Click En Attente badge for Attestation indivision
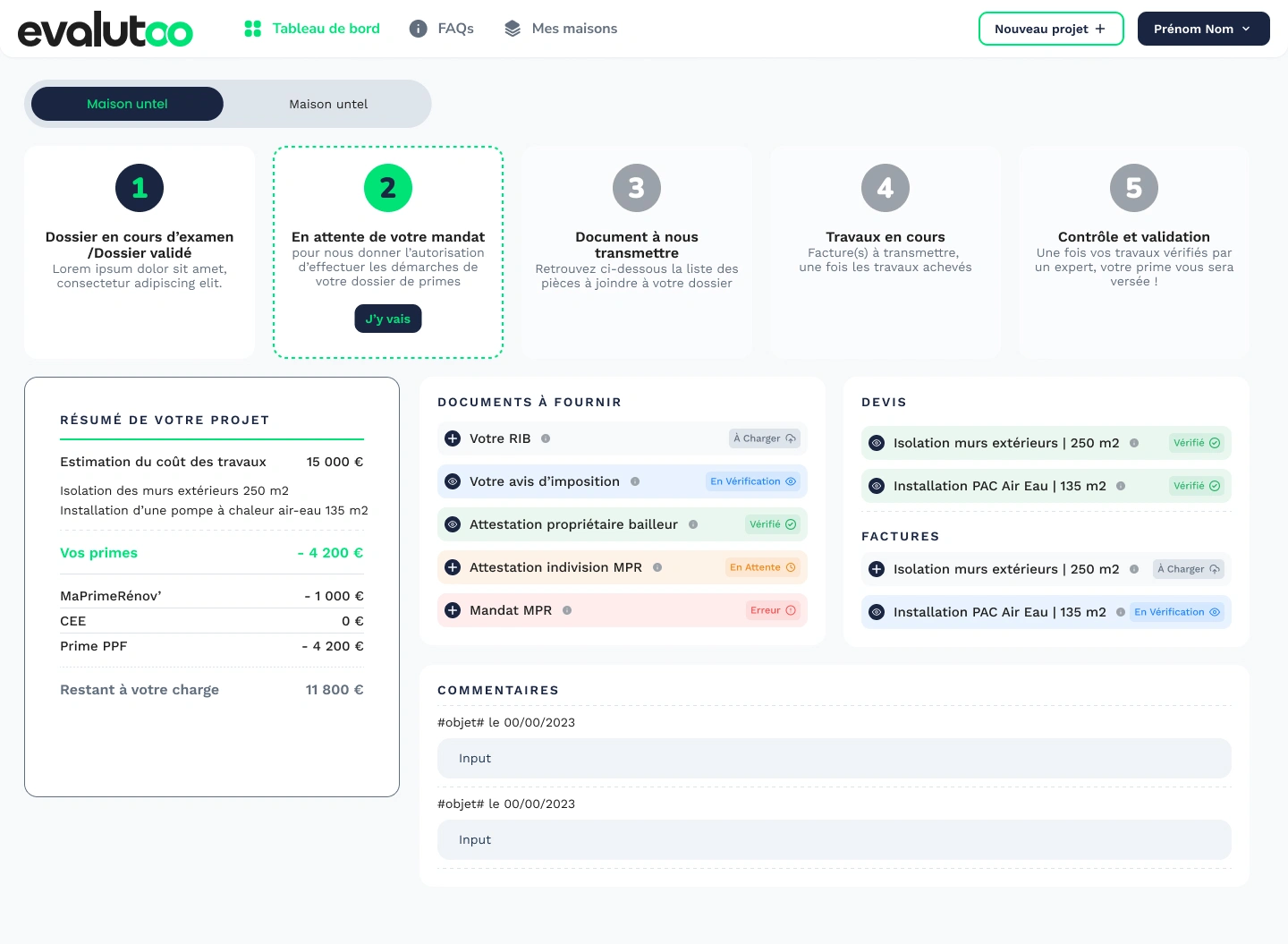 point(763,567)
